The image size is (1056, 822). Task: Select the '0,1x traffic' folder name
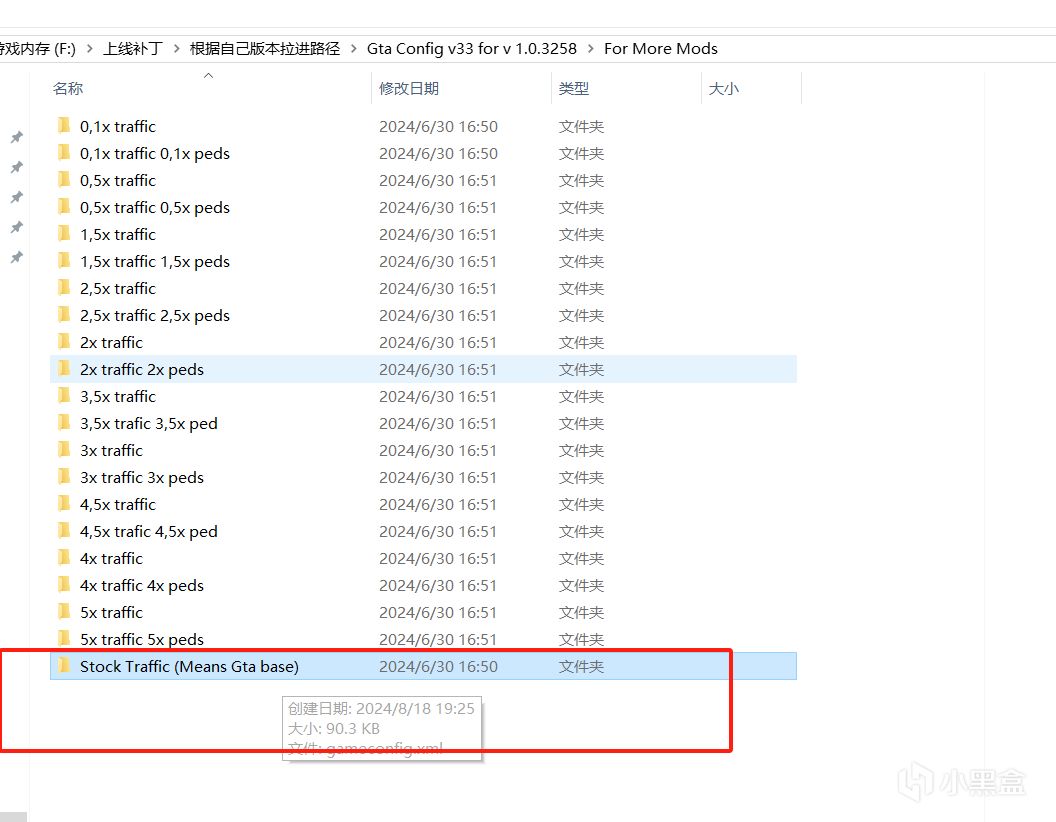pos(118,126)
